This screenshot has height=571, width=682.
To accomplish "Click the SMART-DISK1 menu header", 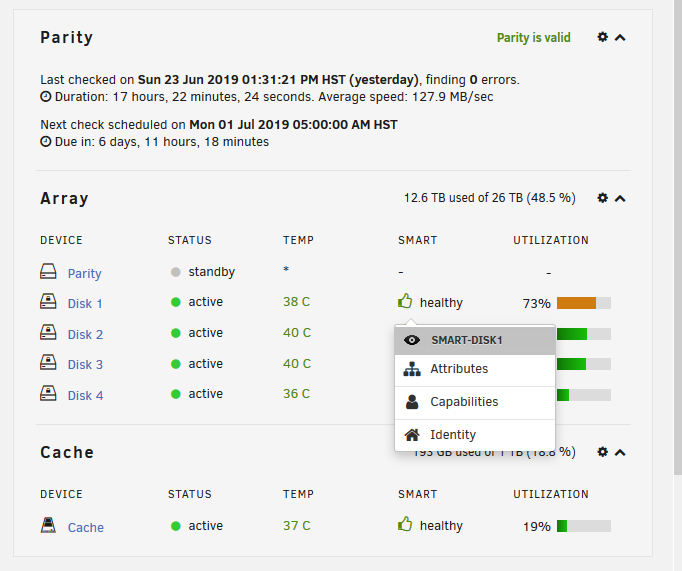I will 475,340.
